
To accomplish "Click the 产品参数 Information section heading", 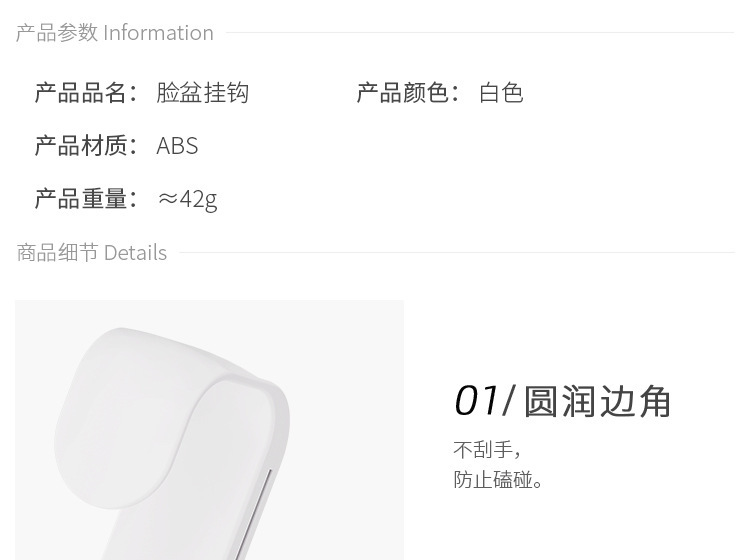I will [115, 33].
